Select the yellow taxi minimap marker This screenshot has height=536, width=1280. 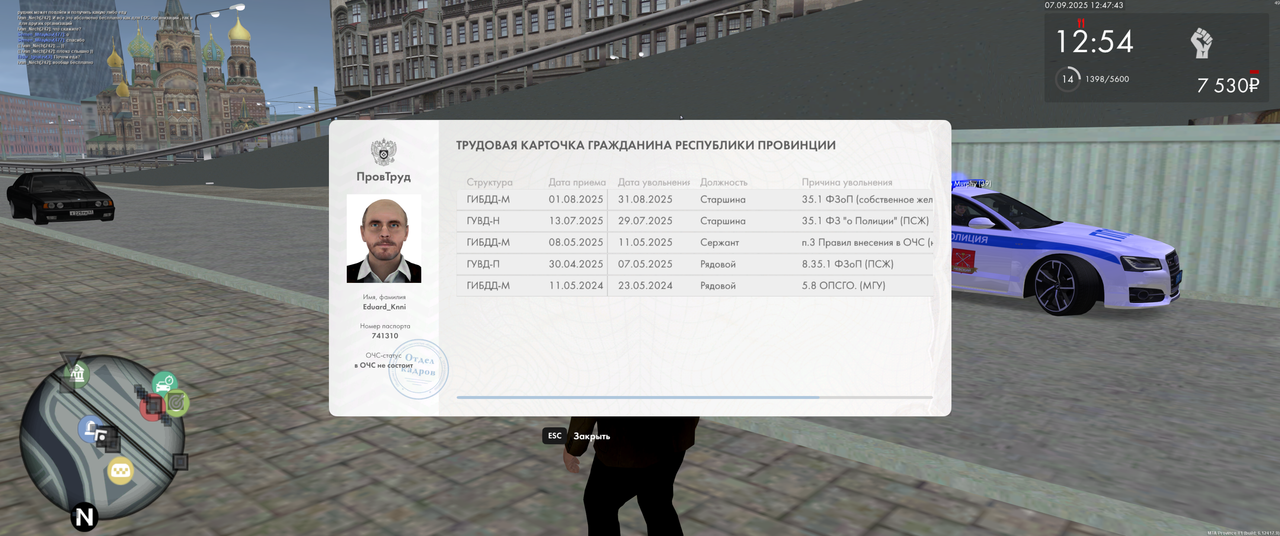coord(121,471)
